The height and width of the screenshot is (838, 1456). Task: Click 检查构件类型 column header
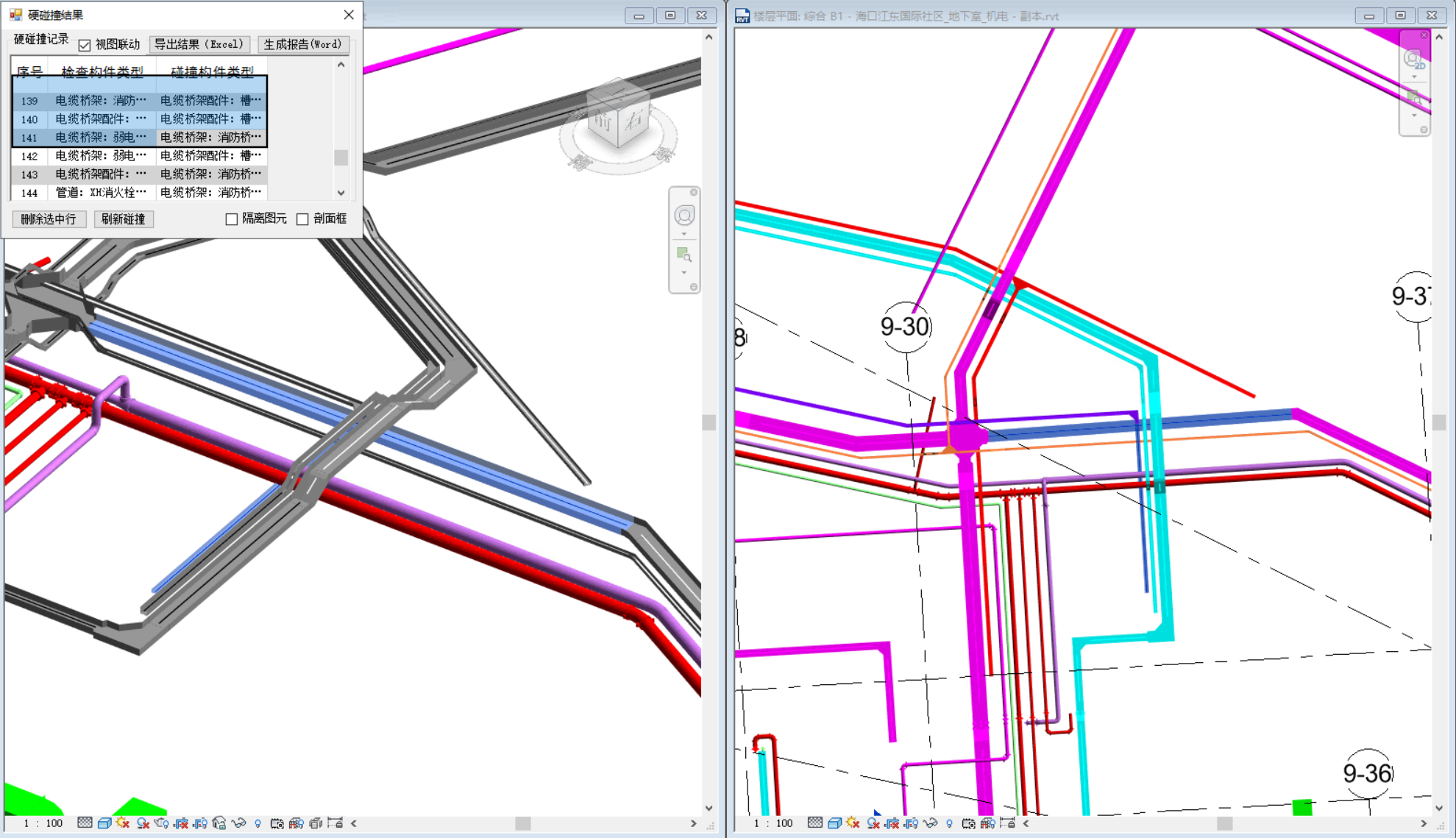(x=102, y=71)
